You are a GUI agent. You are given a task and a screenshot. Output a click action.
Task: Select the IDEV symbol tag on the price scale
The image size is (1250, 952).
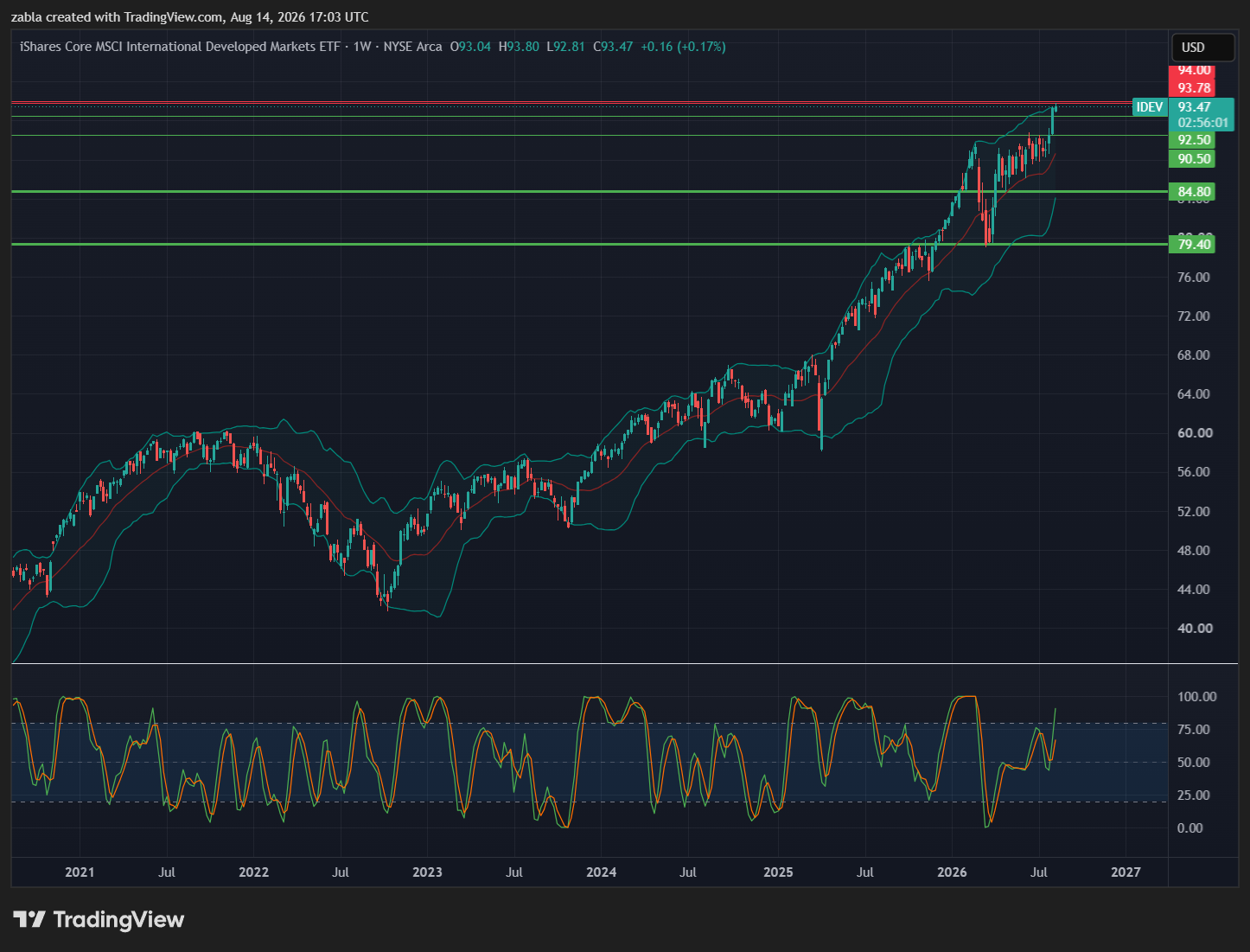tap(1149, 107)
